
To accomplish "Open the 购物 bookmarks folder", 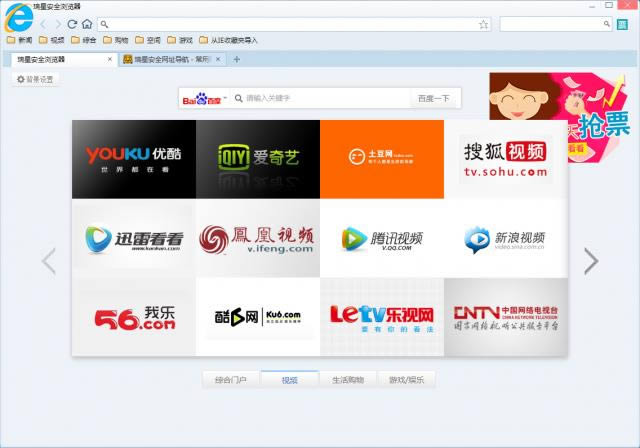I will tap(116, 40).
